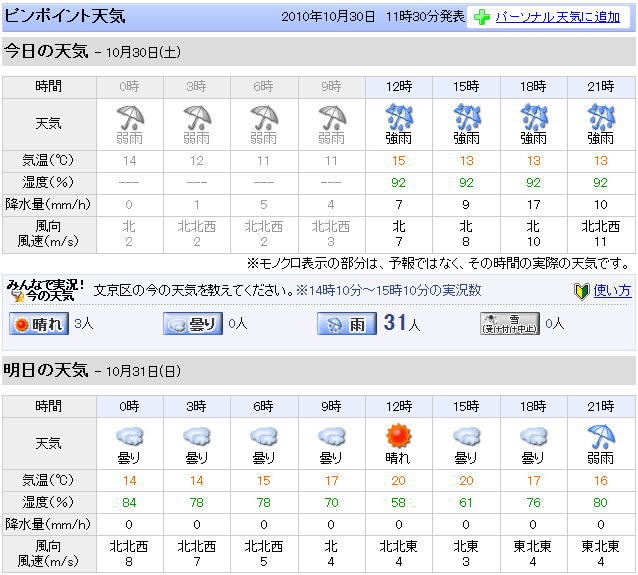The width and height of the screenshot is (638, 575).
Task: Click the 今日の天気 section heading
Action: (46, 52)
